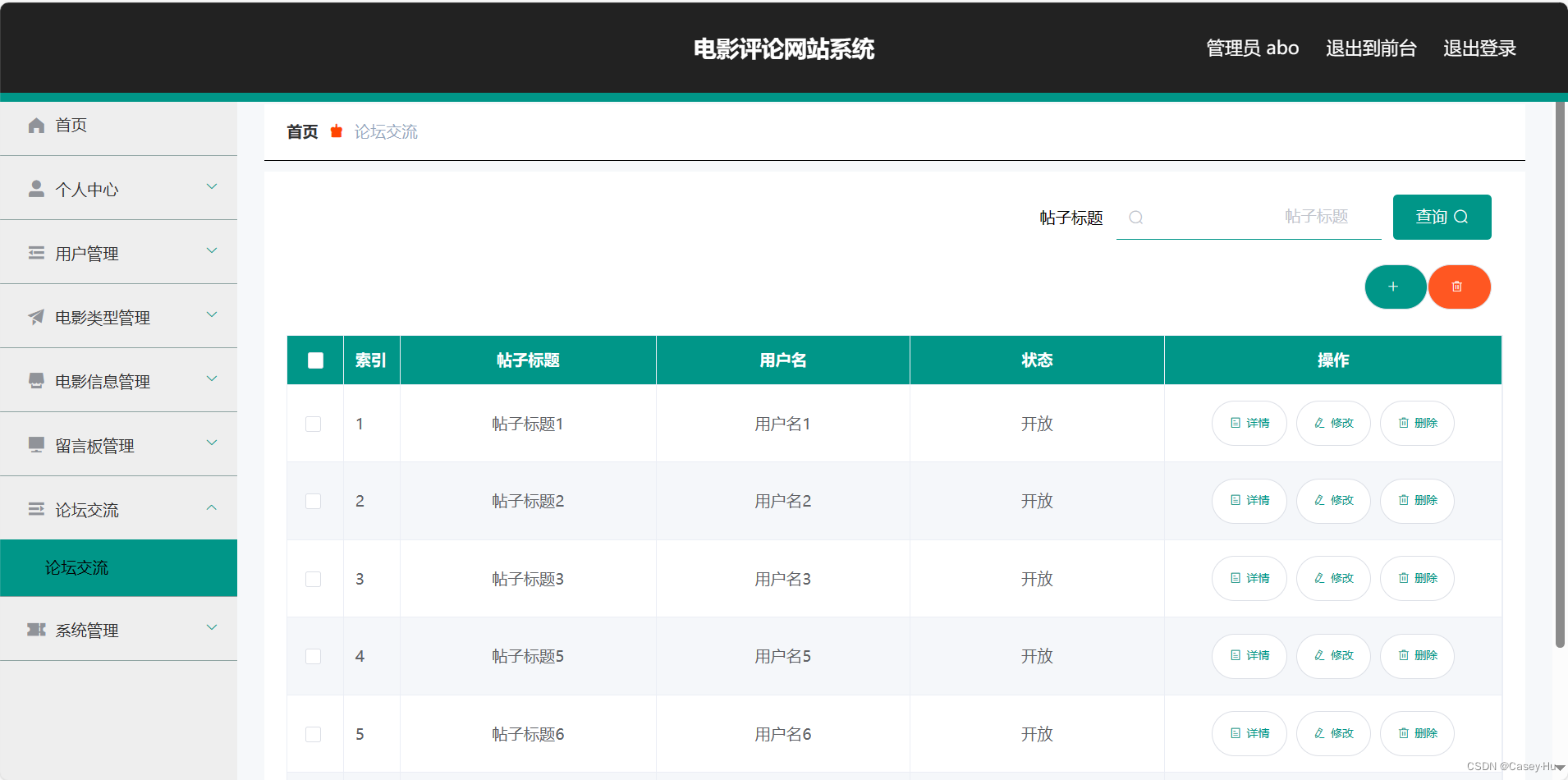Image resolution: width=1568 pixels, height=780 pixels.
Task: Check the box for row 帖子标题6
Action: (x=313, y=734)
